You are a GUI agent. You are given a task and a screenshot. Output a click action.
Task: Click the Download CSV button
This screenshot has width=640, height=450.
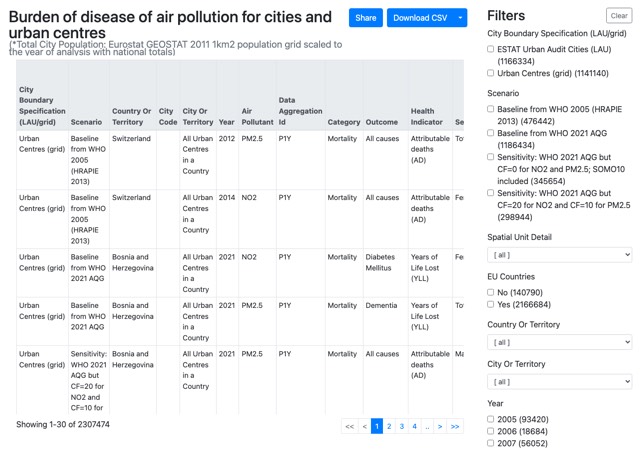coord(420,18)
